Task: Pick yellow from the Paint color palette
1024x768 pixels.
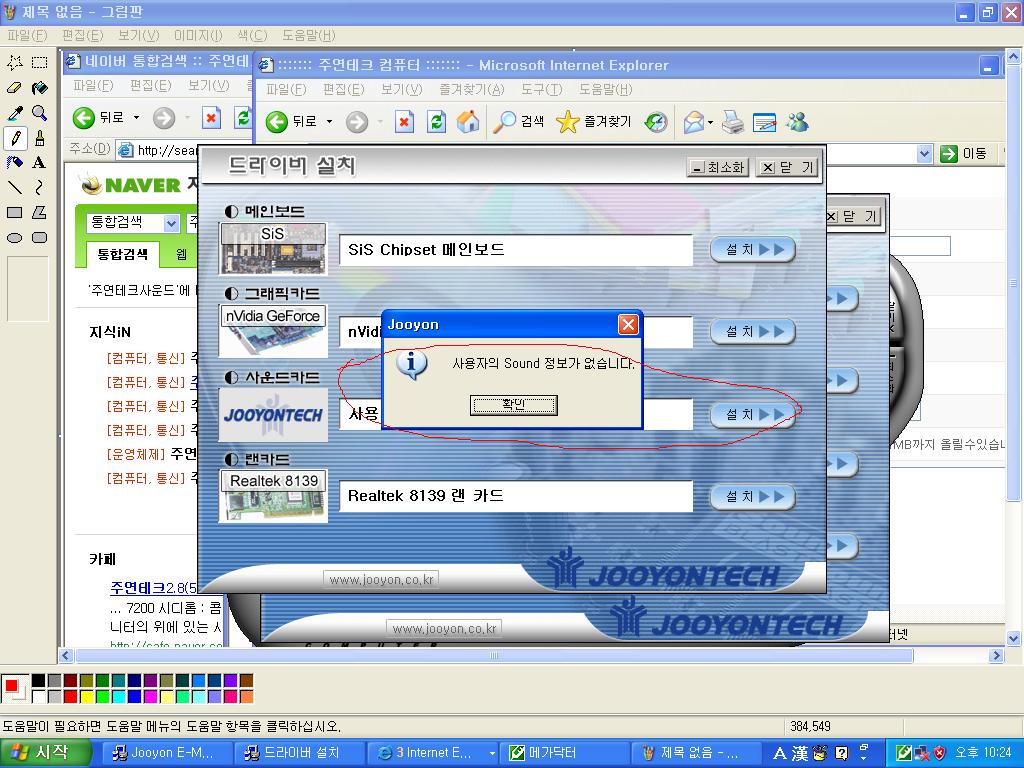Action: [86, 697]
